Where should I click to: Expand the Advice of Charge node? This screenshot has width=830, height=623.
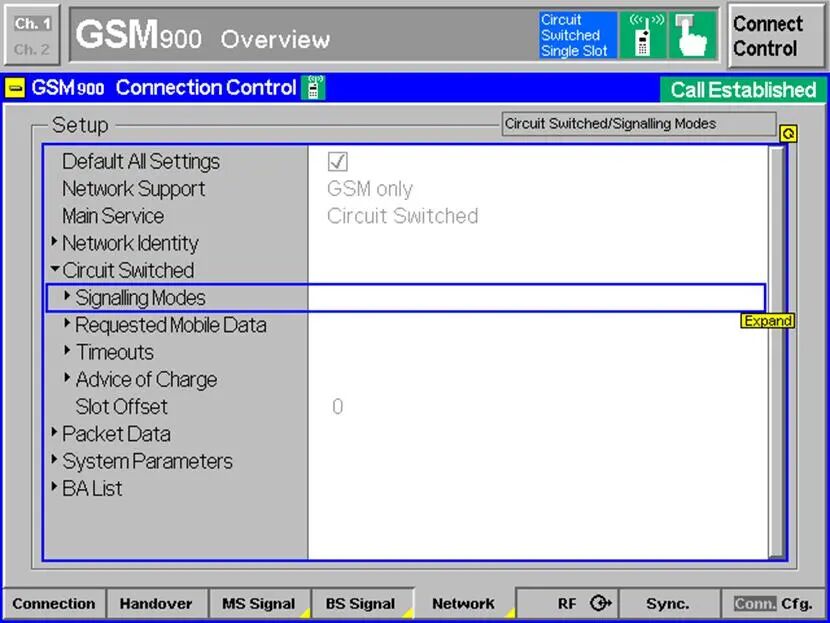pyautogui.click(x=67, y=377)
